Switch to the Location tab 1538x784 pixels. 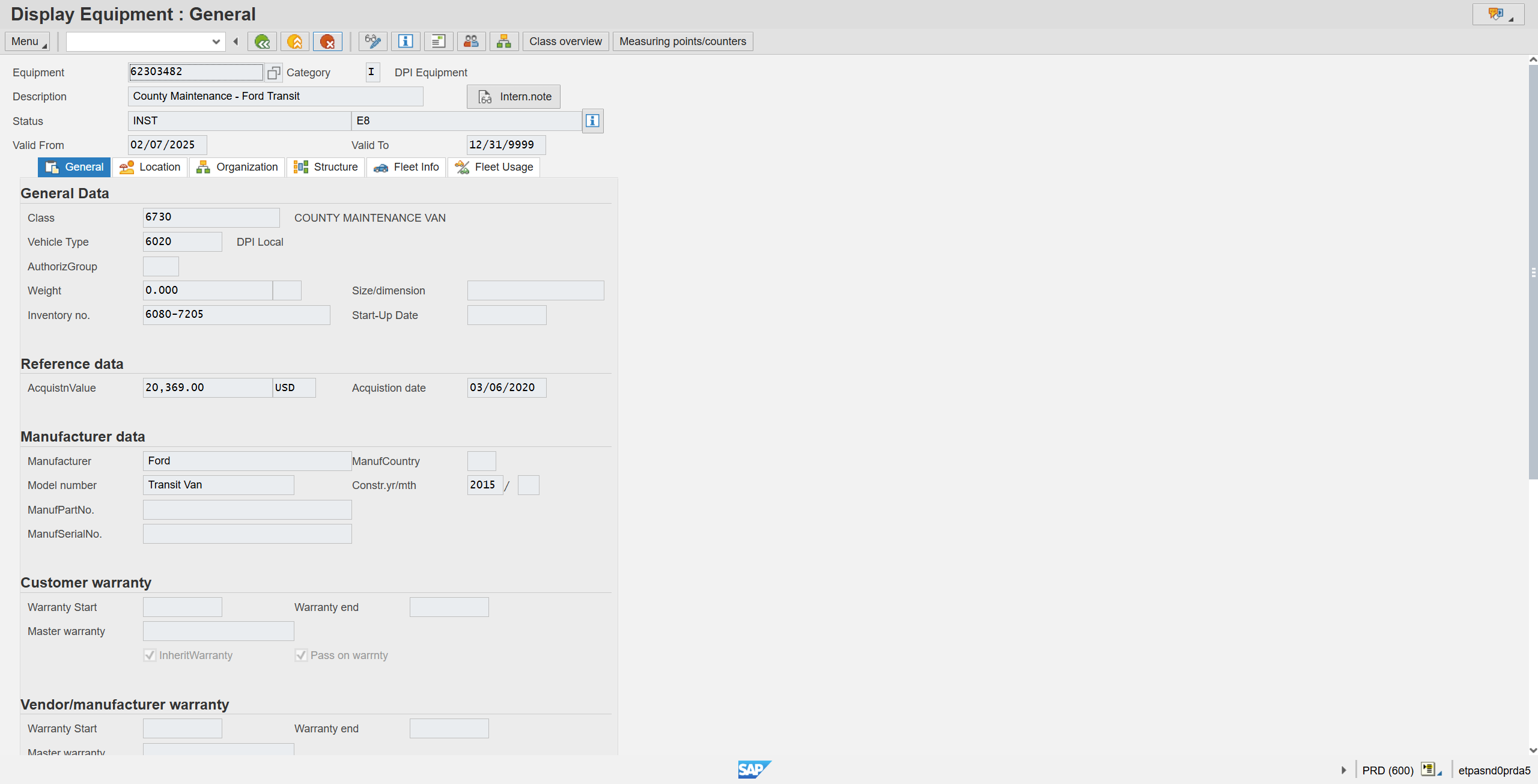coord(150,167)
